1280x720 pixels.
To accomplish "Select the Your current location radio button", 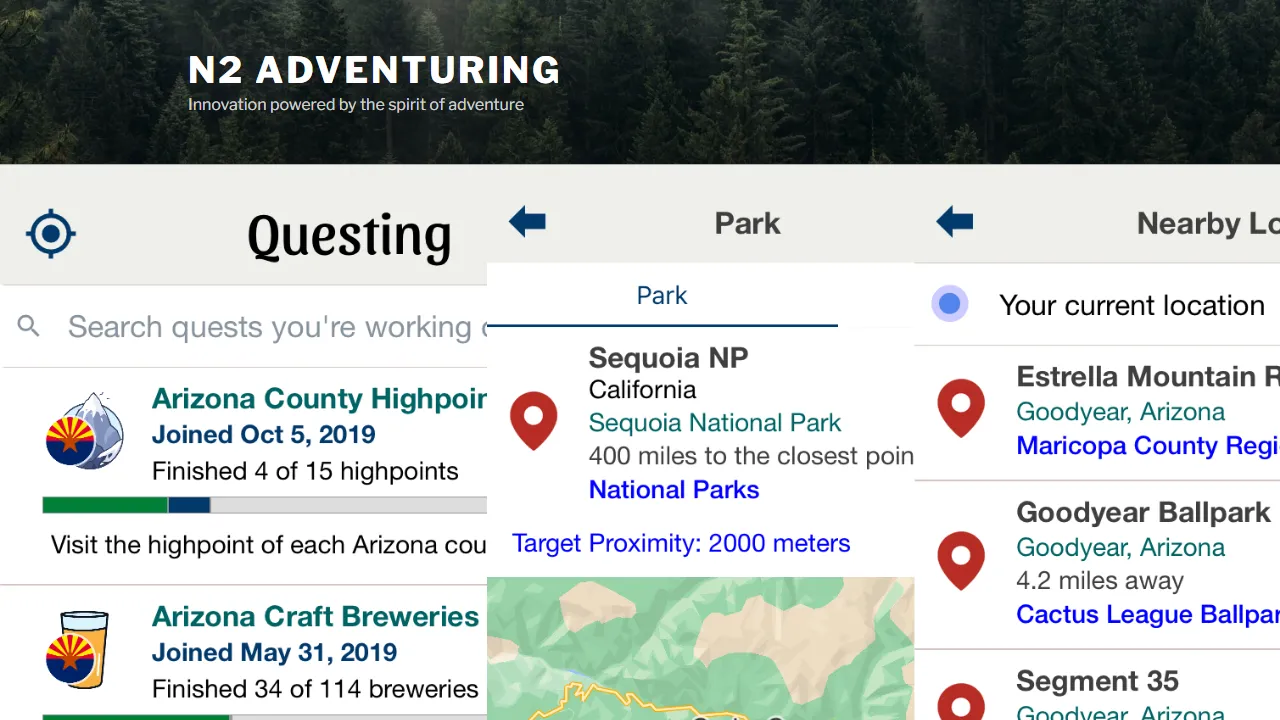I will point(950,303).
